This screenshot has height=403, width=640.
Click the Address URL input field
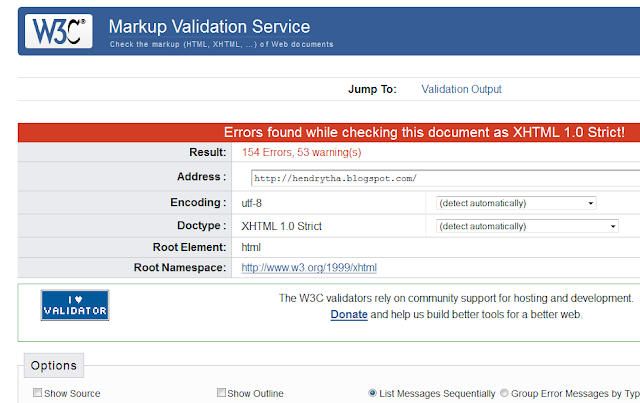(445, 178)
